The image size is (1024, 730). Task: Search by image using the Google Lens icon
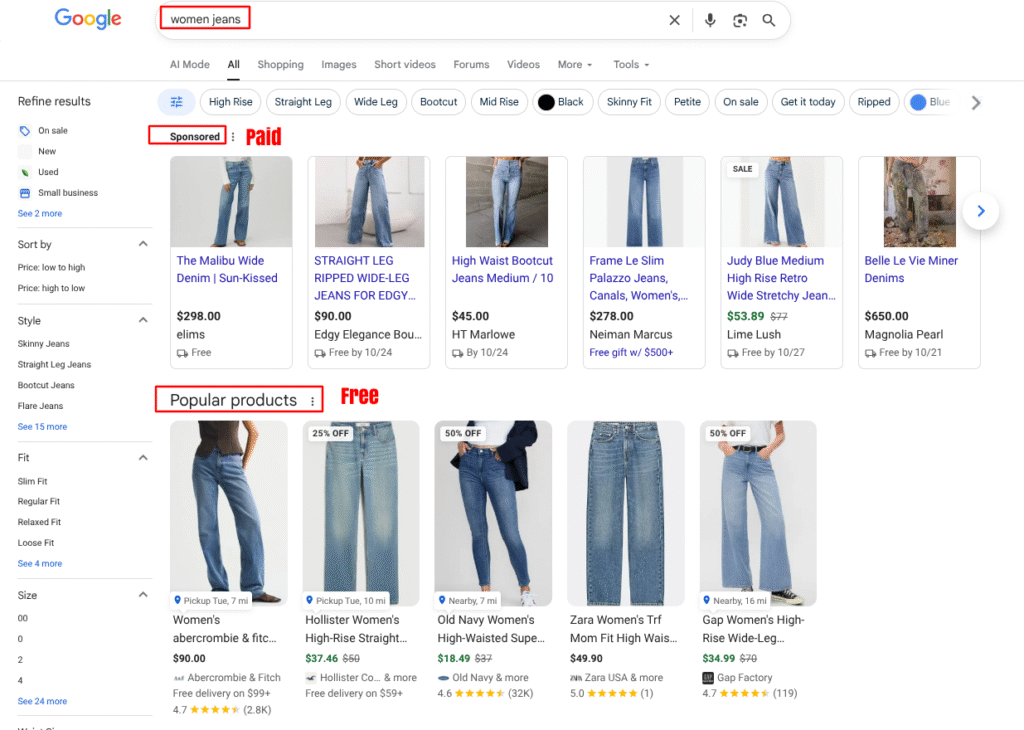click(x=739, y=20)
